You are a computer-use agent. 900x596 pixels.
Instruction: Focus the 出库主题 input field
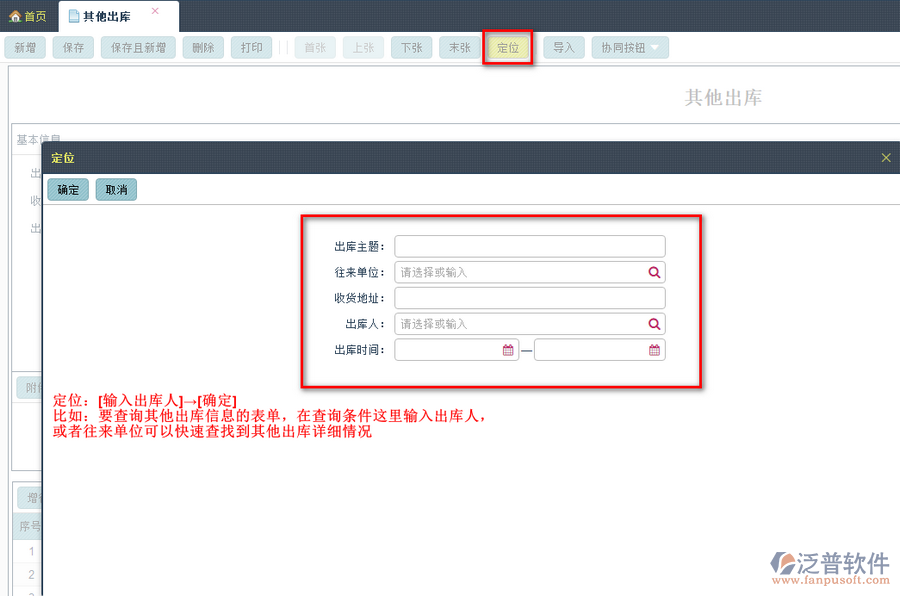coord(530,246)
